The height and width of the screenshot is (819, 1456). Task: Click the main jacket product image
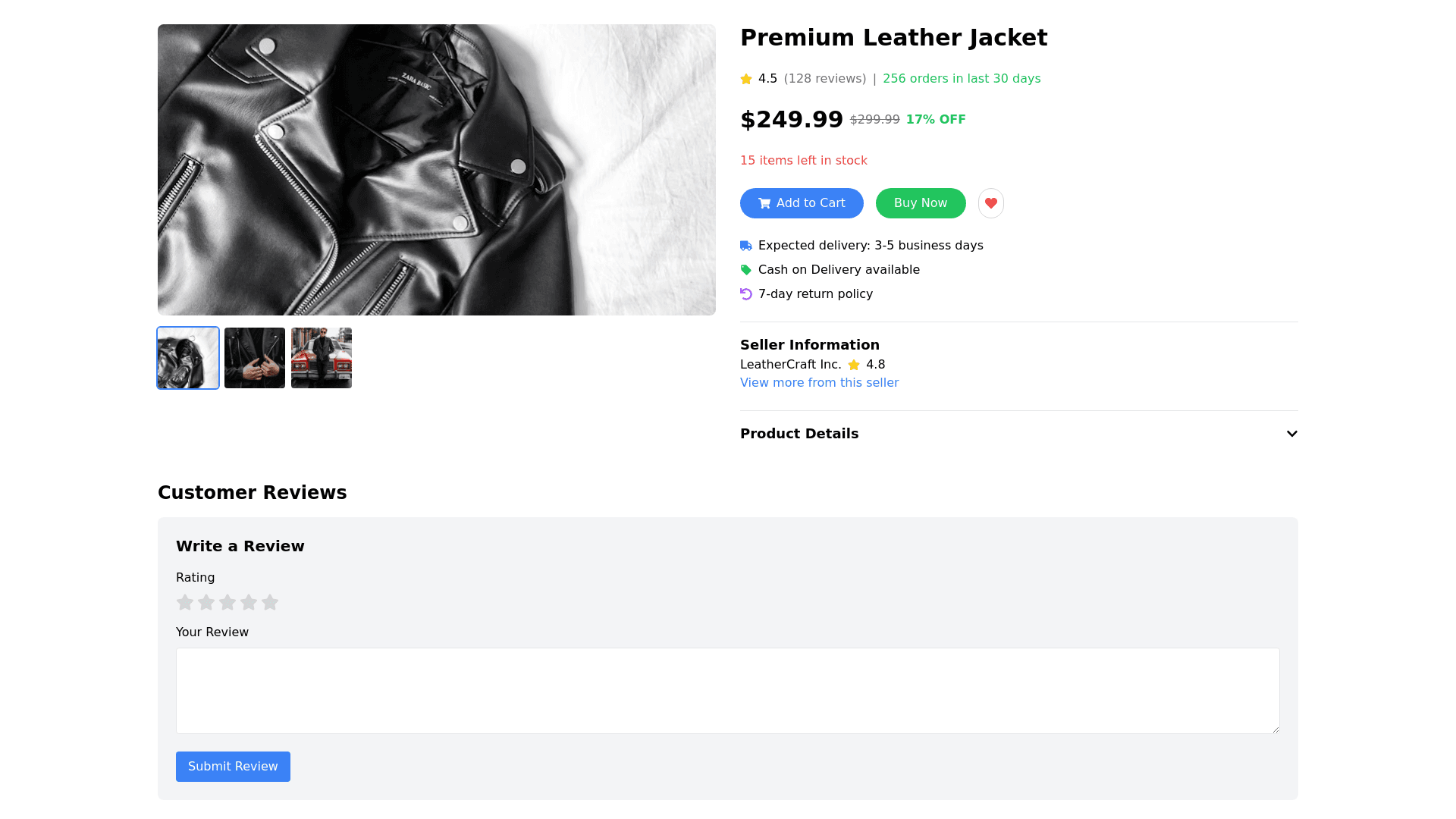pyautogui.click(x=436, y=170)
